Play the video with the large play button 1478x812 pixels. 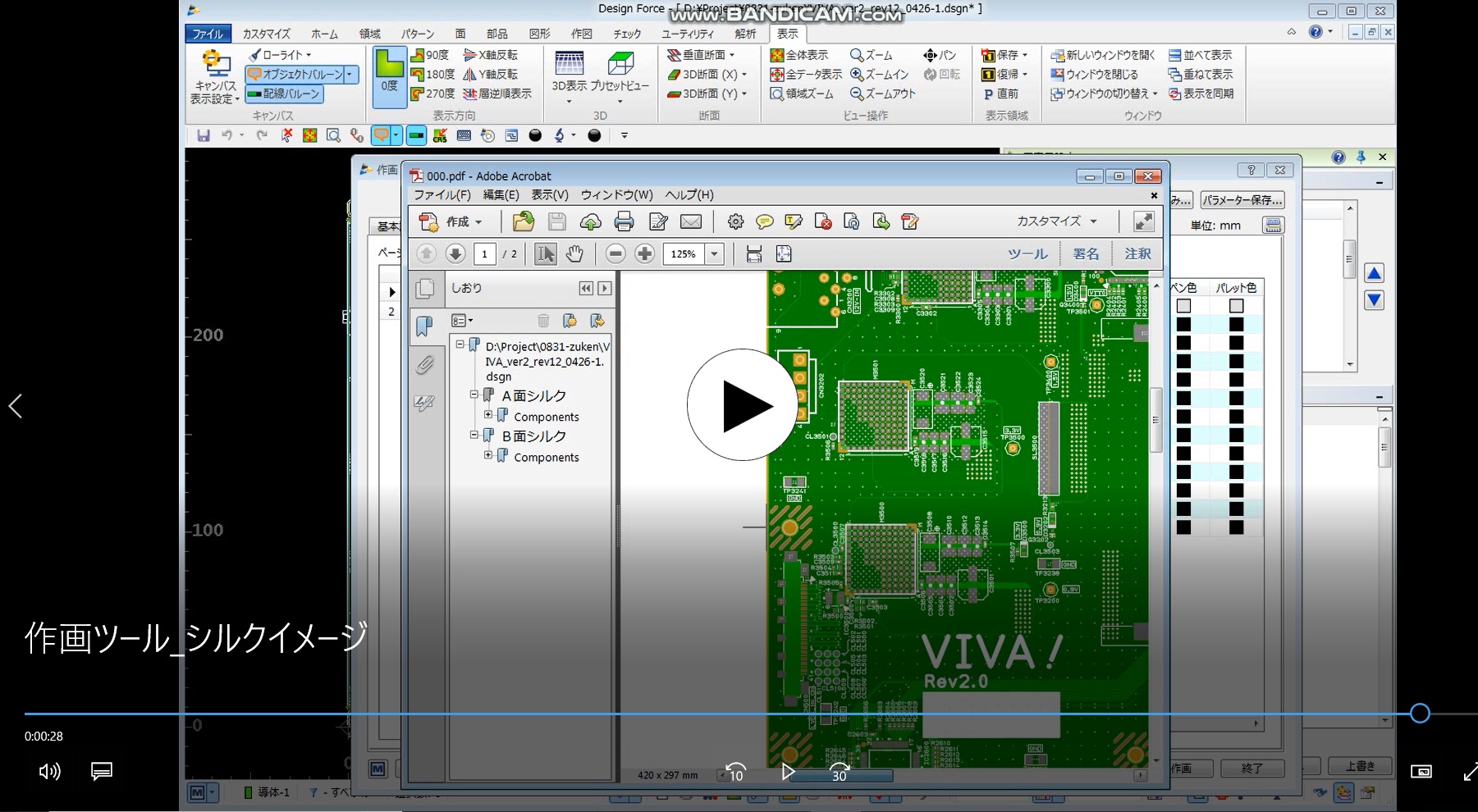coord(743,405)
